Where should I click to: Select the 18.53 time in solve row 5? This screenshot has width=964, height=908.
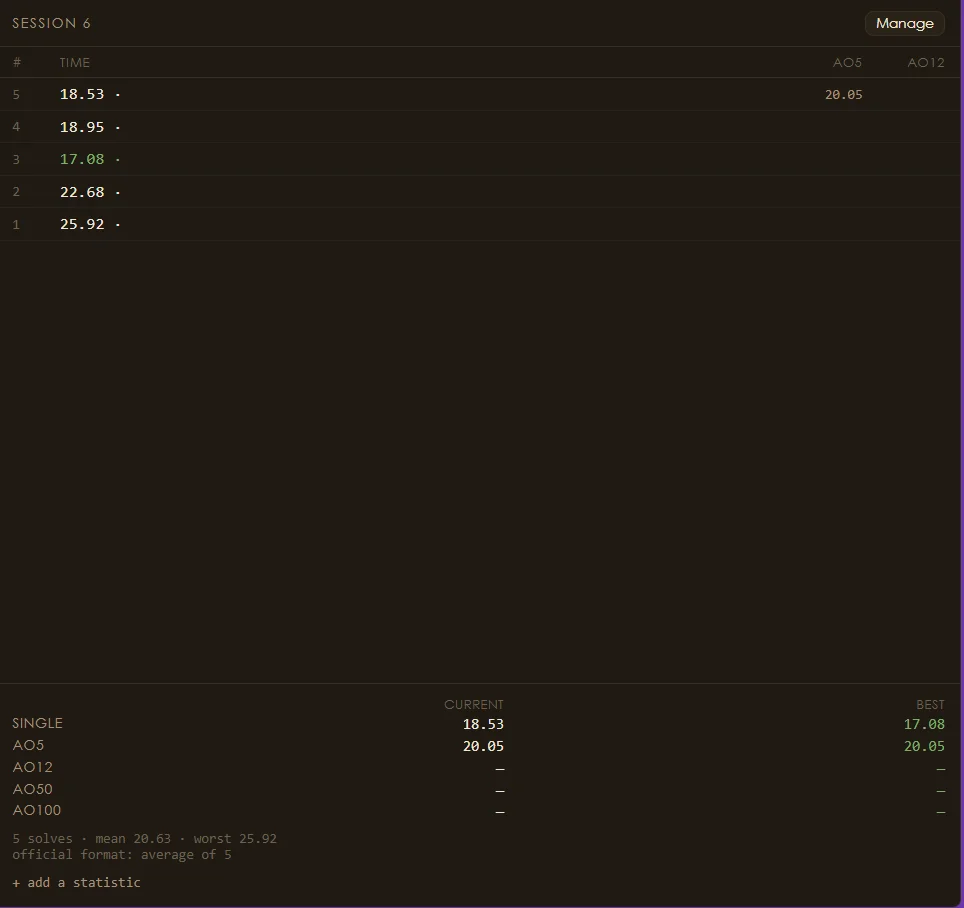[x=82, y=94]
